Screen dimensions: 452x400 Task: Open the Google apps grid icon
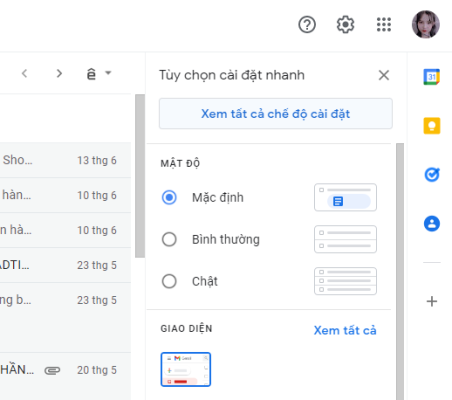click(x=384, y=25)
